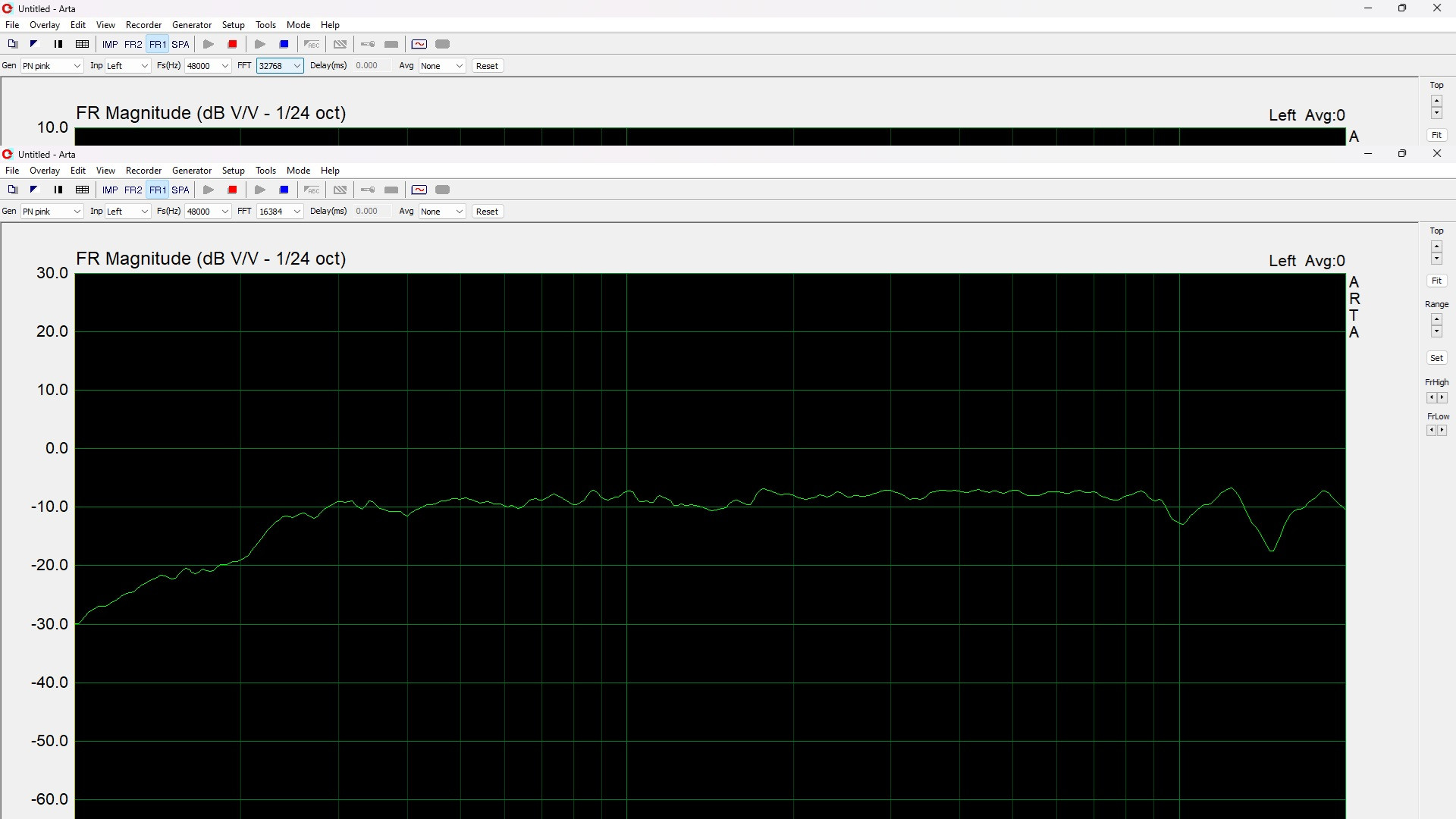
Task: Click the grid table icon in lower toolbar
Action: (83, 190)
